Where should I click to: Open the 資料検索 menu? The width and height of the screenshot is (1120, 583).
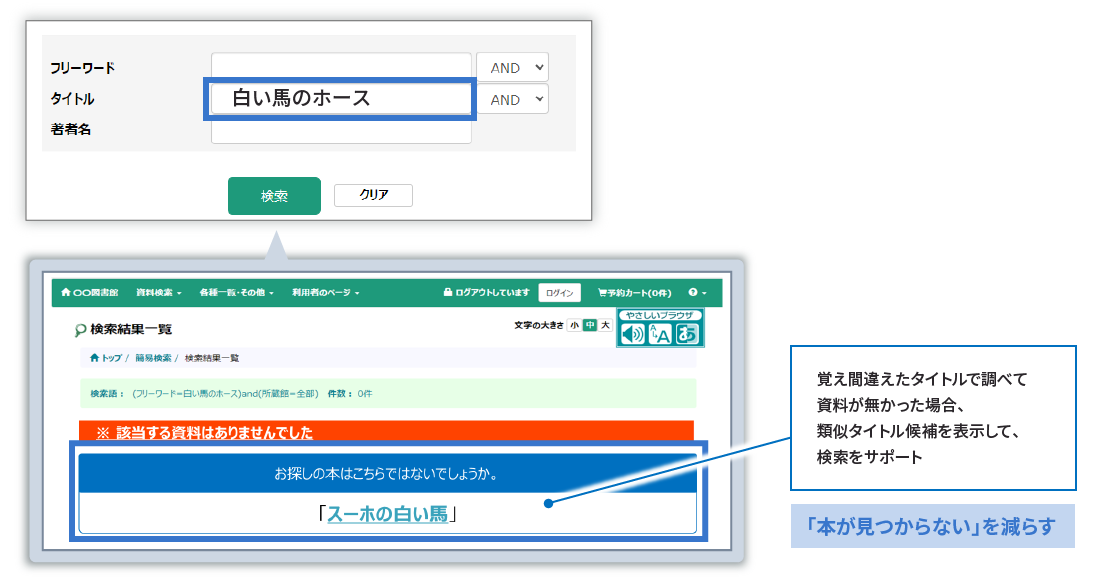(157, 291)
